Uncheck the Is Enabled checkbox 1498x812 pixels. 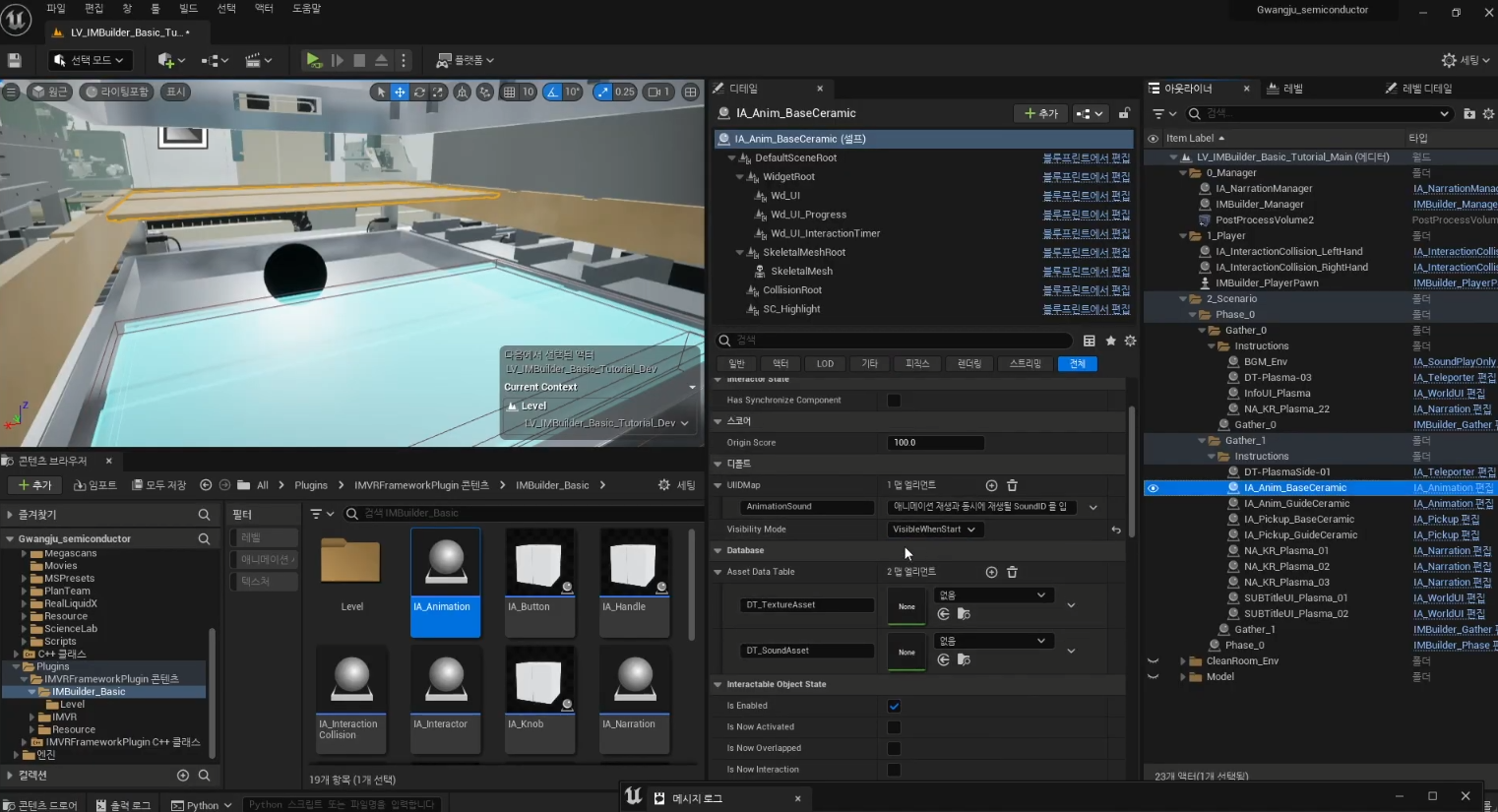pyautogui.click(x=894, y=705)
